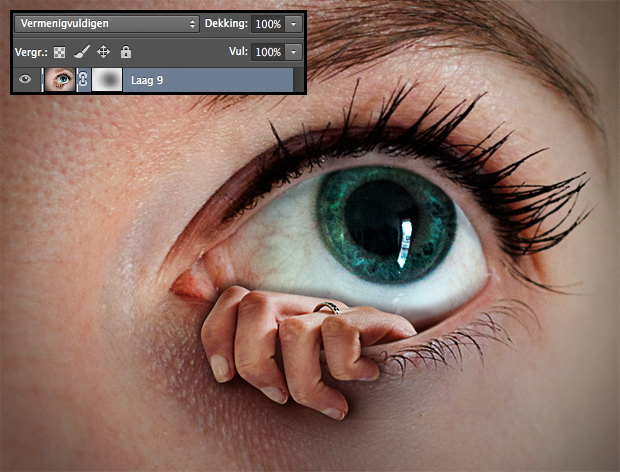
Task: Select the Laag 9 layer name
Action: tap(147, 80)
